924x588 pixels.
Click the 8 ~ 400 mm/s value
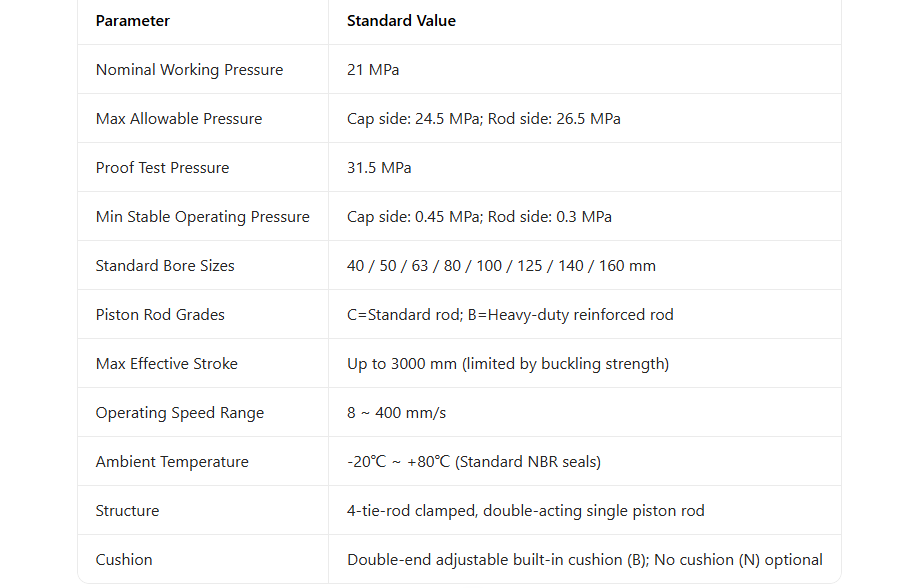click(397, 413)
